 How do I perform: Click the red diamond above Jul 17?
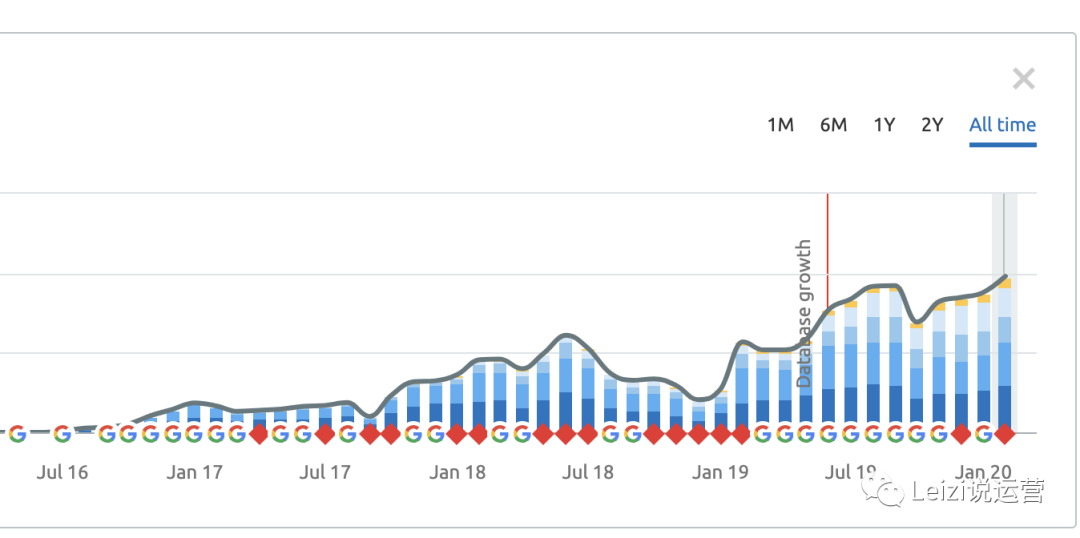[x=325, y=434]
